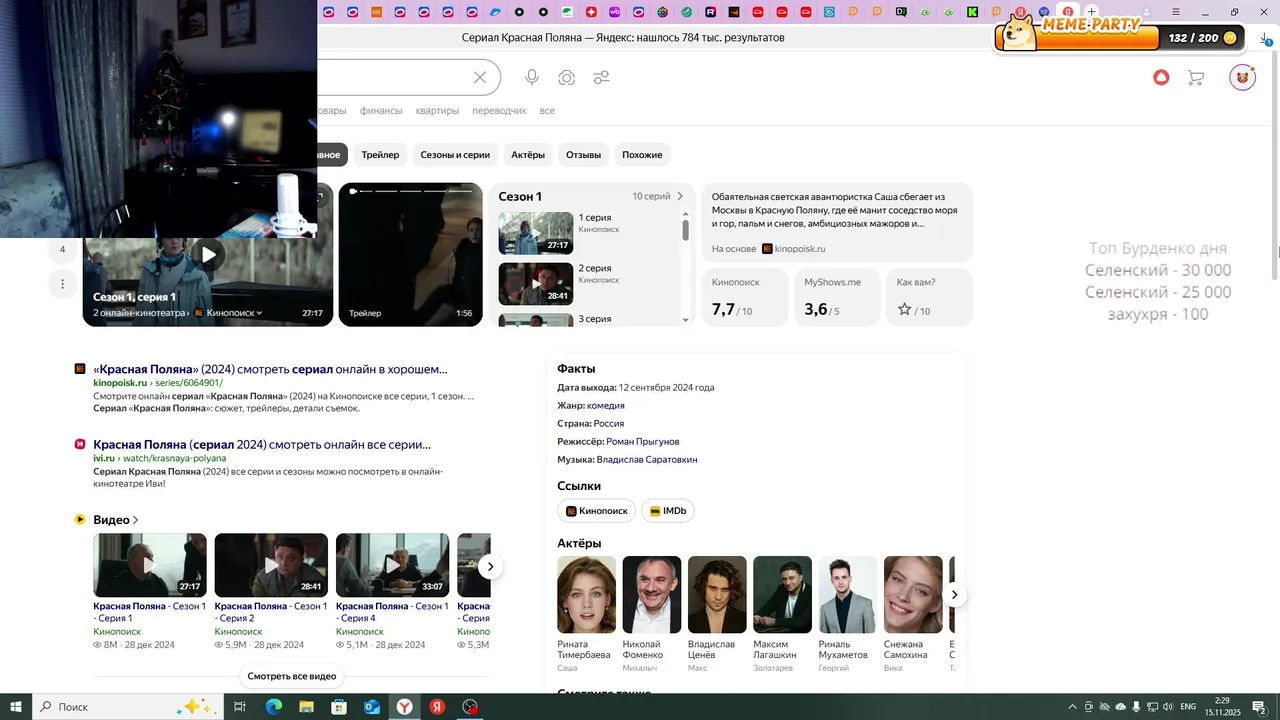This screenshot has width=1280, height=720.
Task: Launch Microsoft Edge from the taskbar
Action: pos(273,707)
